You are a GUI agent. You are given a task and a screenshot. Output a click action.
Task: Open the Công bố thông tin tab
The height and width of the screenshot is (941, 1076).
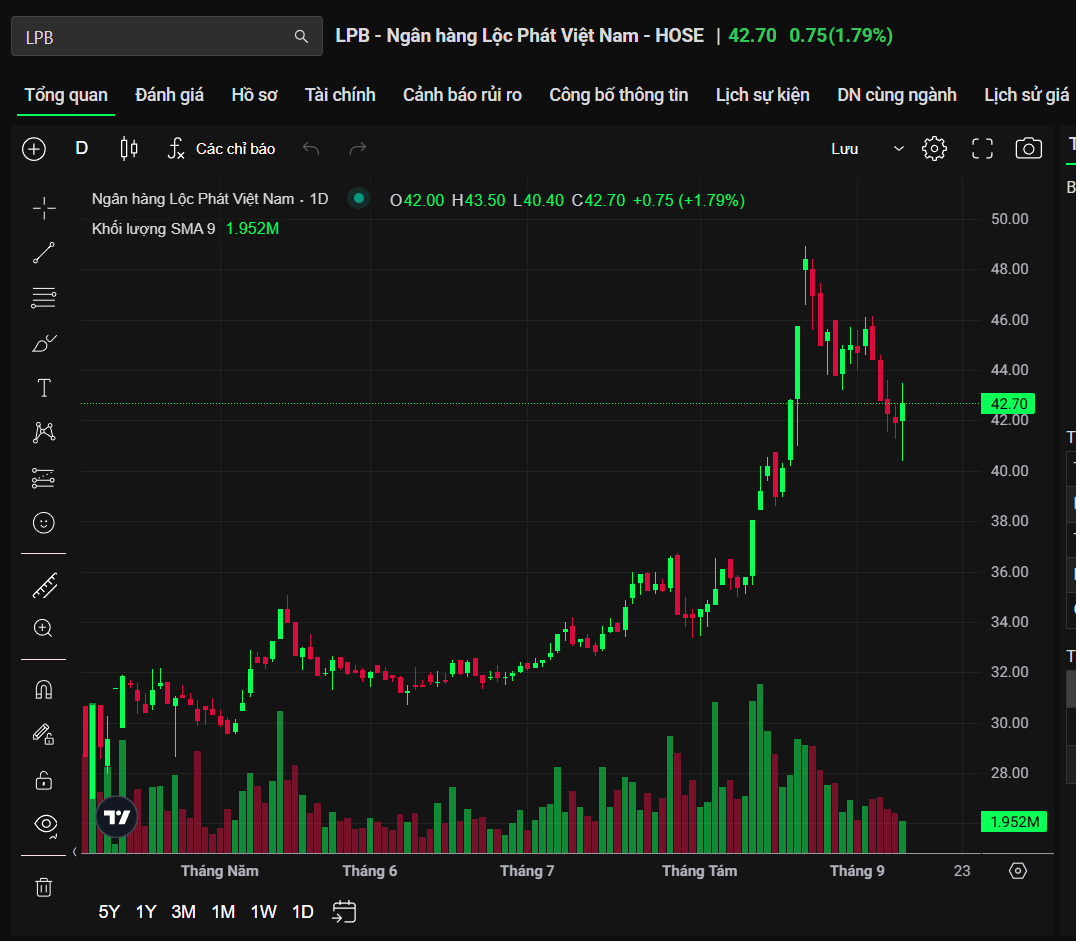(x=618, y=95)
